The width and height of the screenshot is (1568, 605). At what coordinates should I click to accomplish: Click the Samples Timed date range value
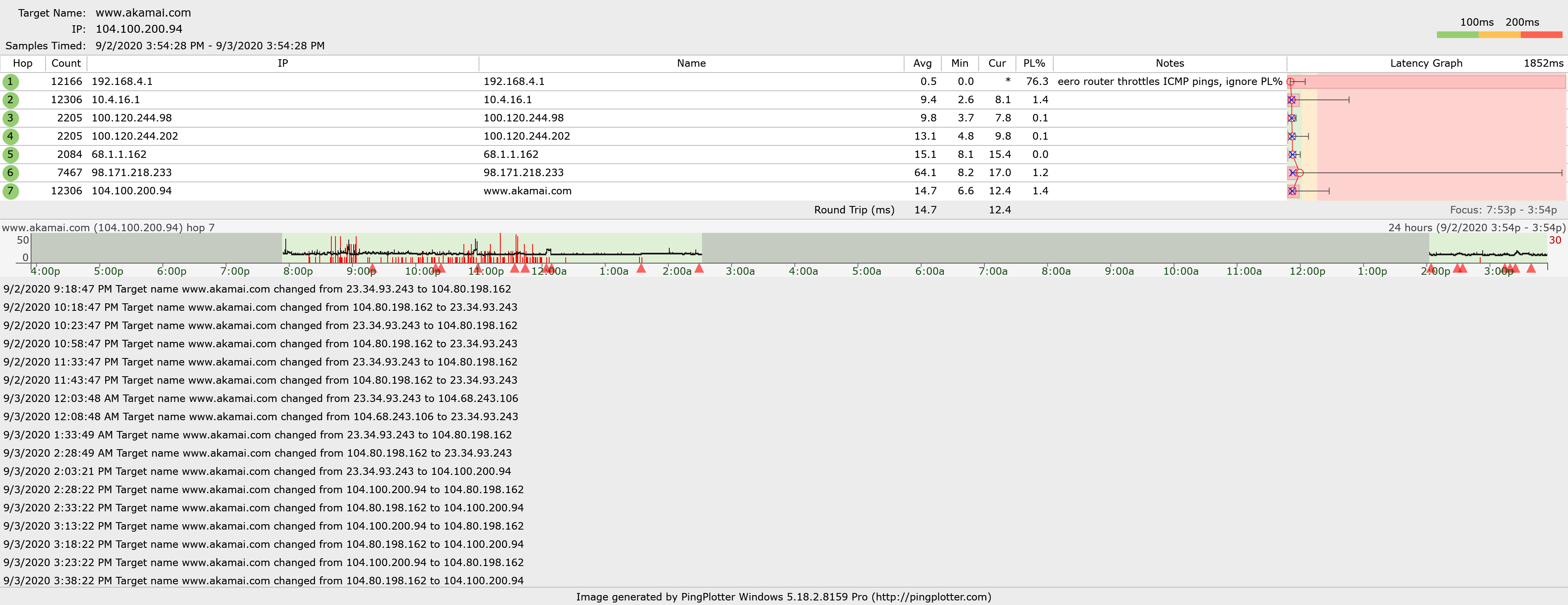210,46
